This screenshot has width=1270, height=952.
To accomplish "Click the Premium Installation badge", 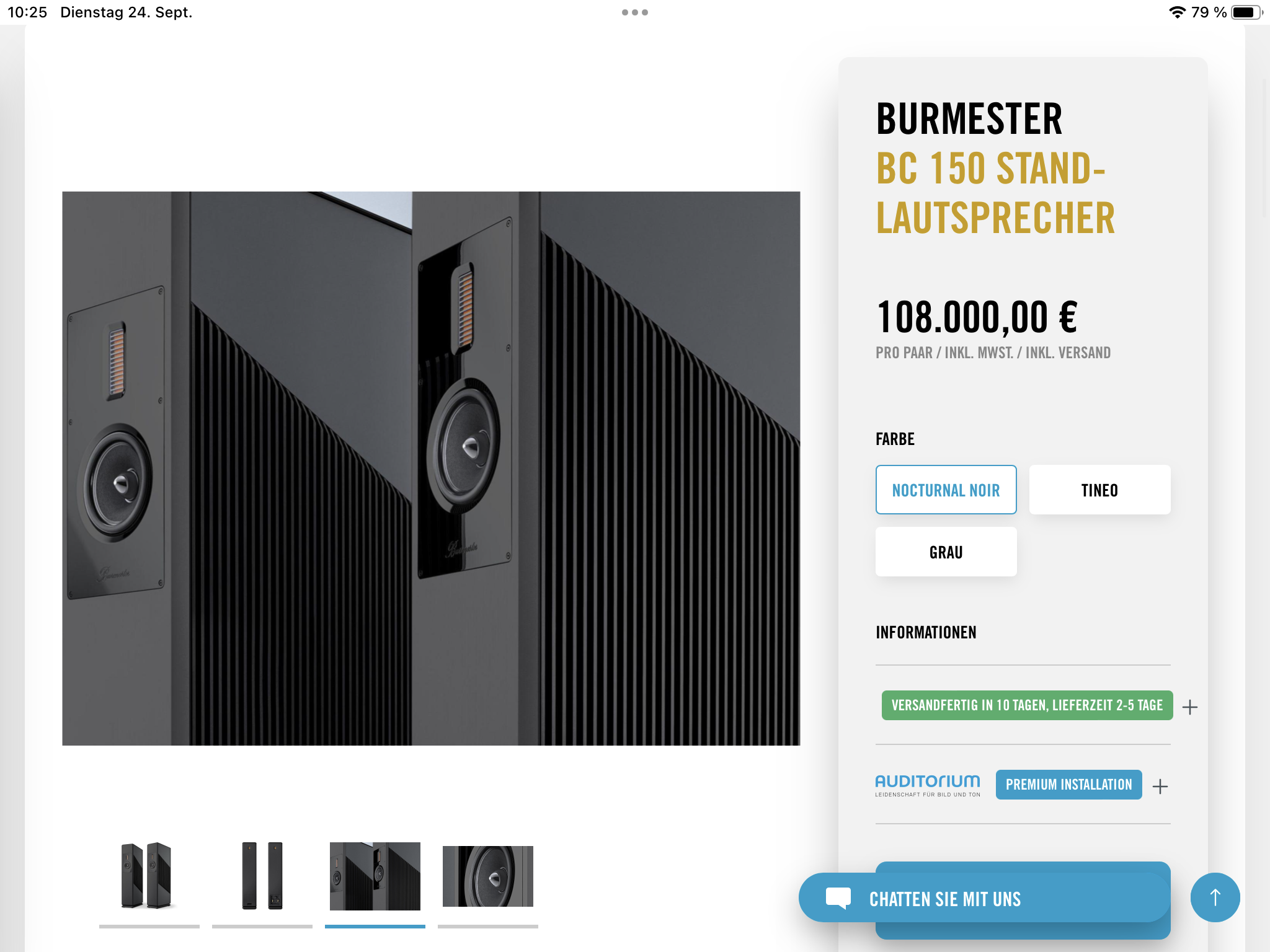I will (x=1068, y=785).
